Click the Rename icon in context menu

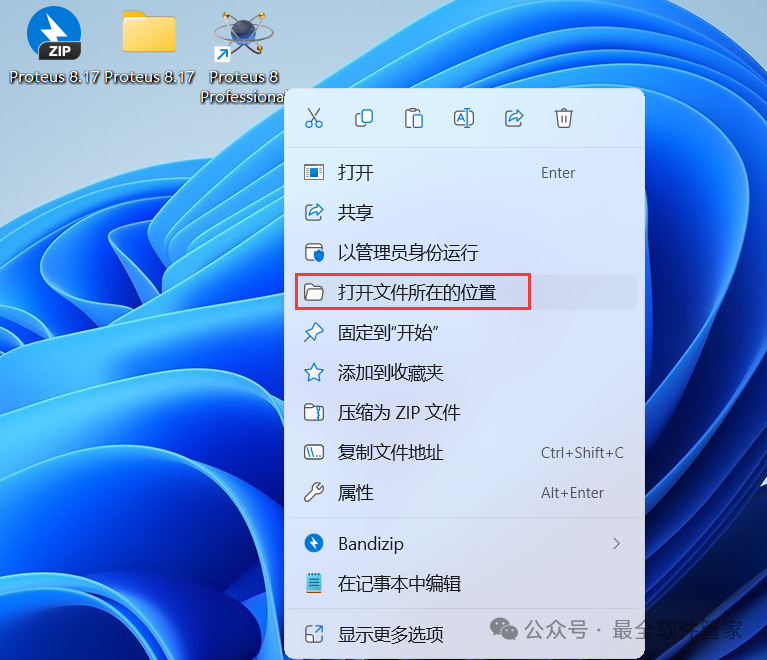pyautogui.click(x=464, y=118)
